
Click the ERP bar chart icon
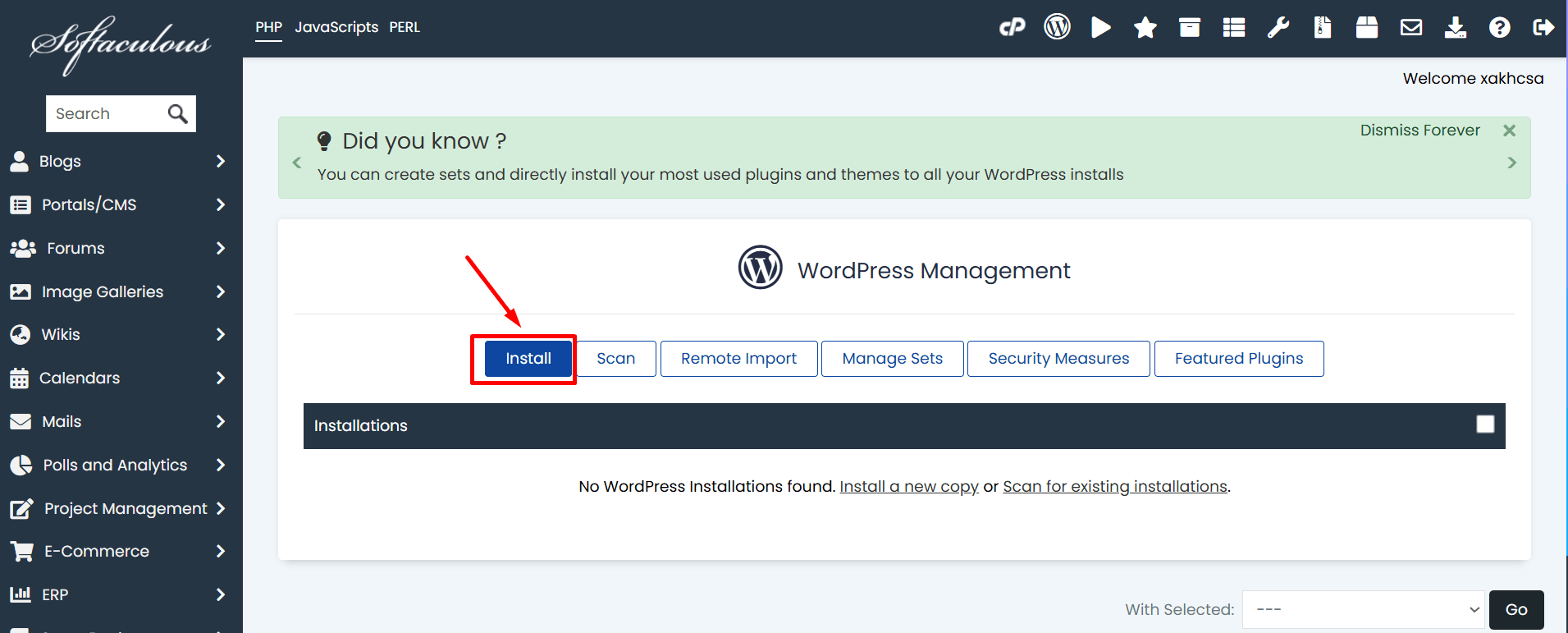[x=21, y=594]
